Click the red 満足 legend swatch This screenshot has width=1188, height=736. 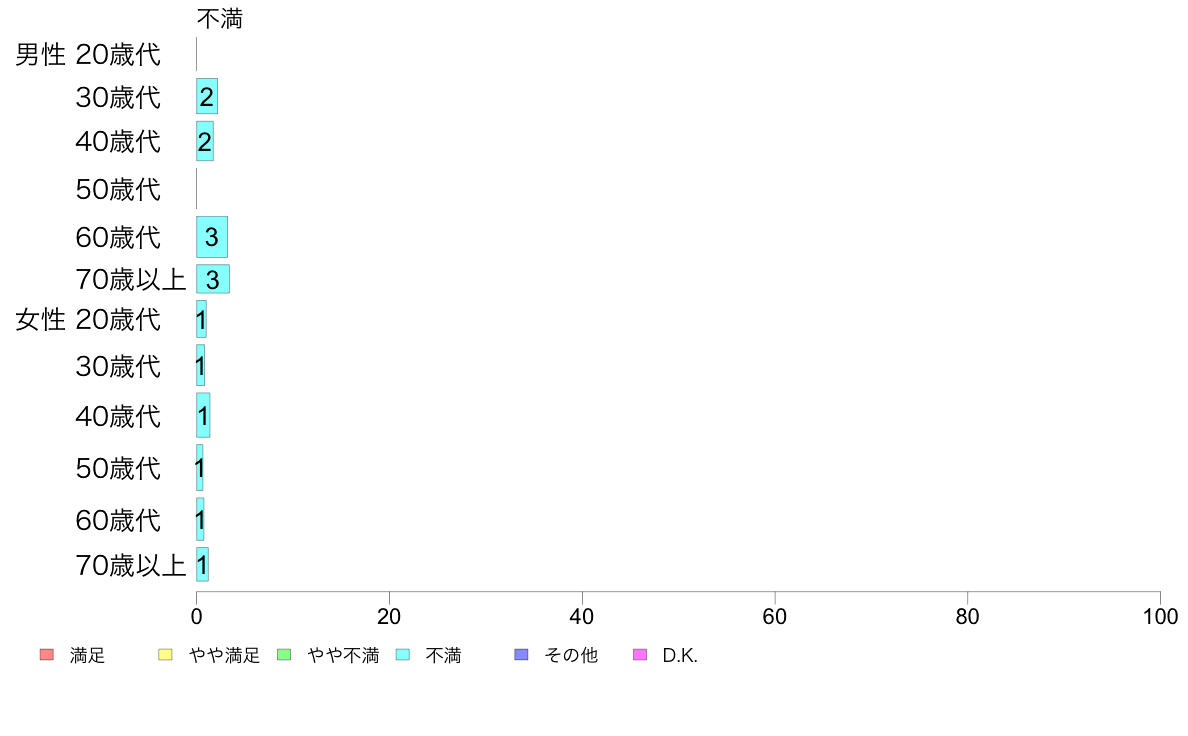(x=47, y=655)
